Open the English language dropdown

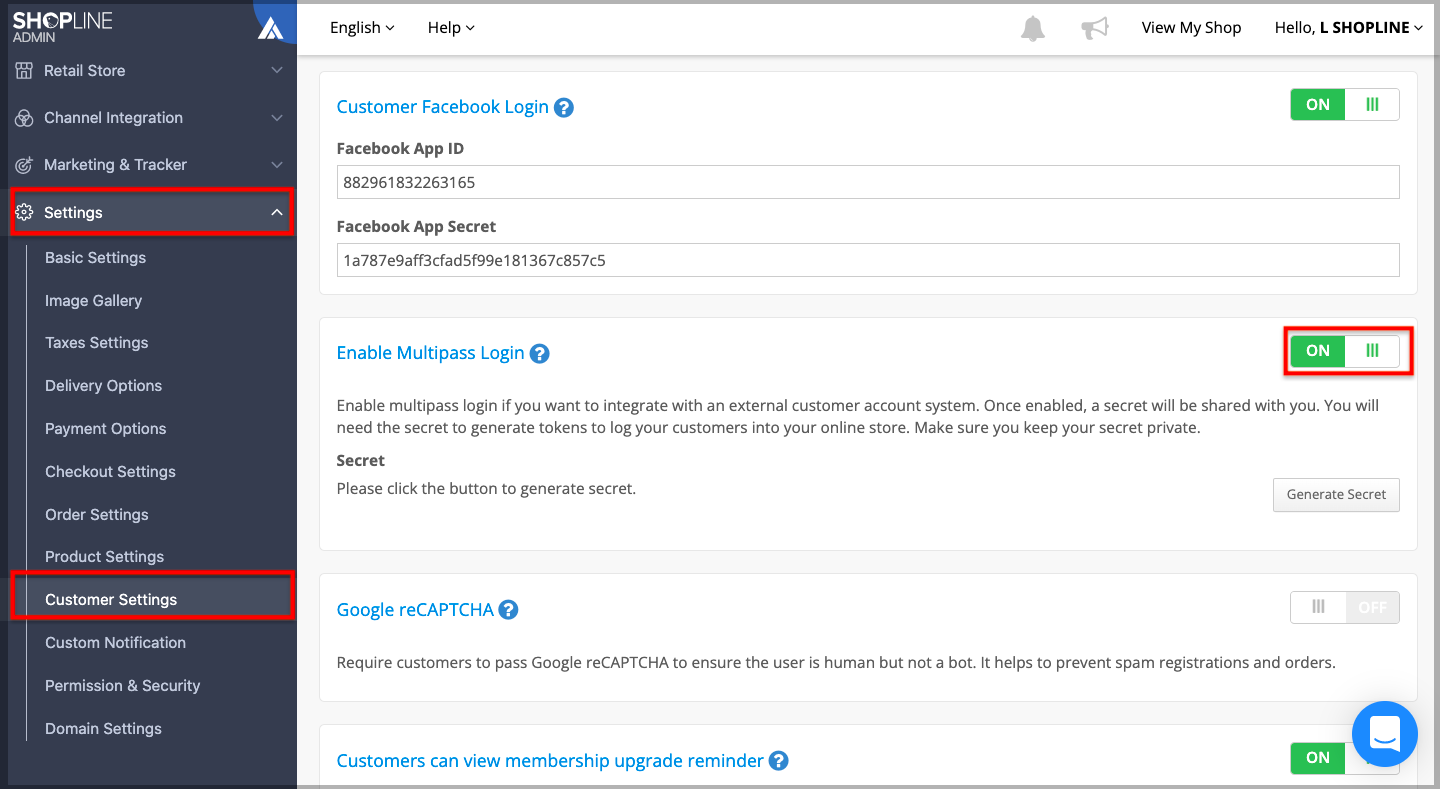pyautogui.click(x=362, y=28)
